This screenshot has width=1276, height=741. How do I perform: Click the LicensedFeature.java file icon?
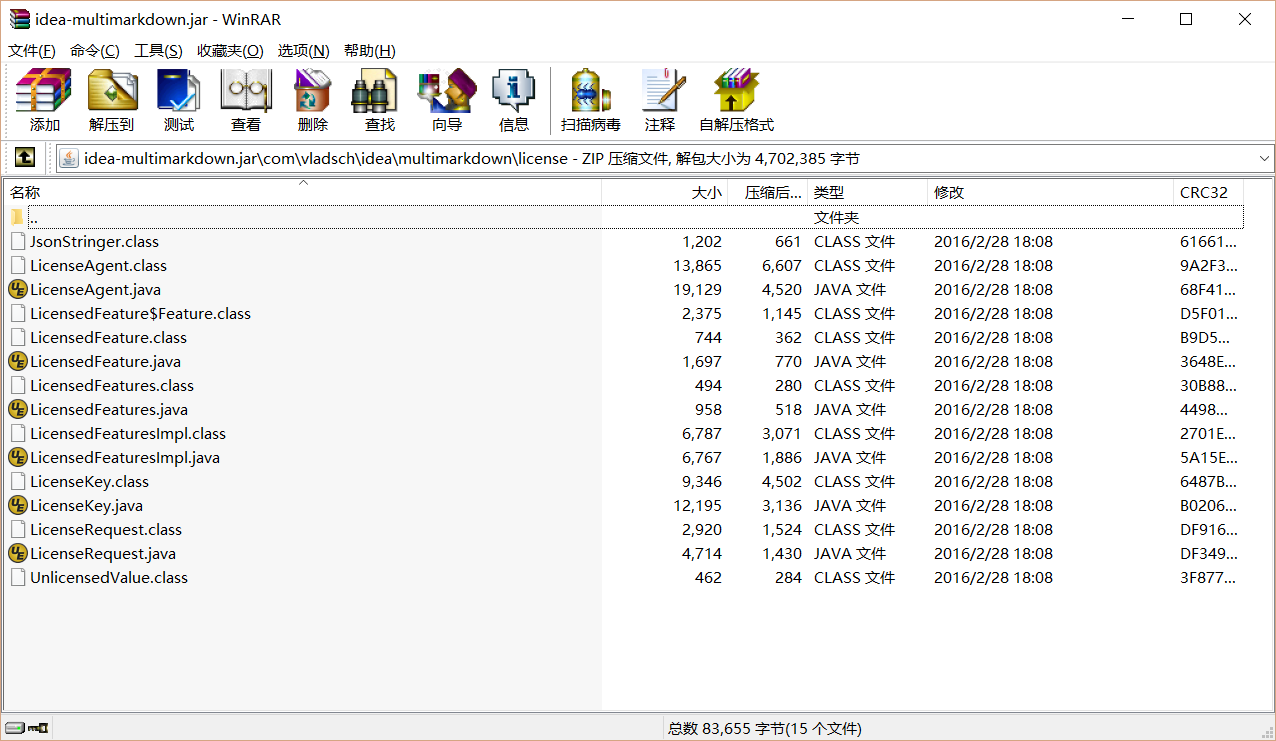[x=17, y=362]
